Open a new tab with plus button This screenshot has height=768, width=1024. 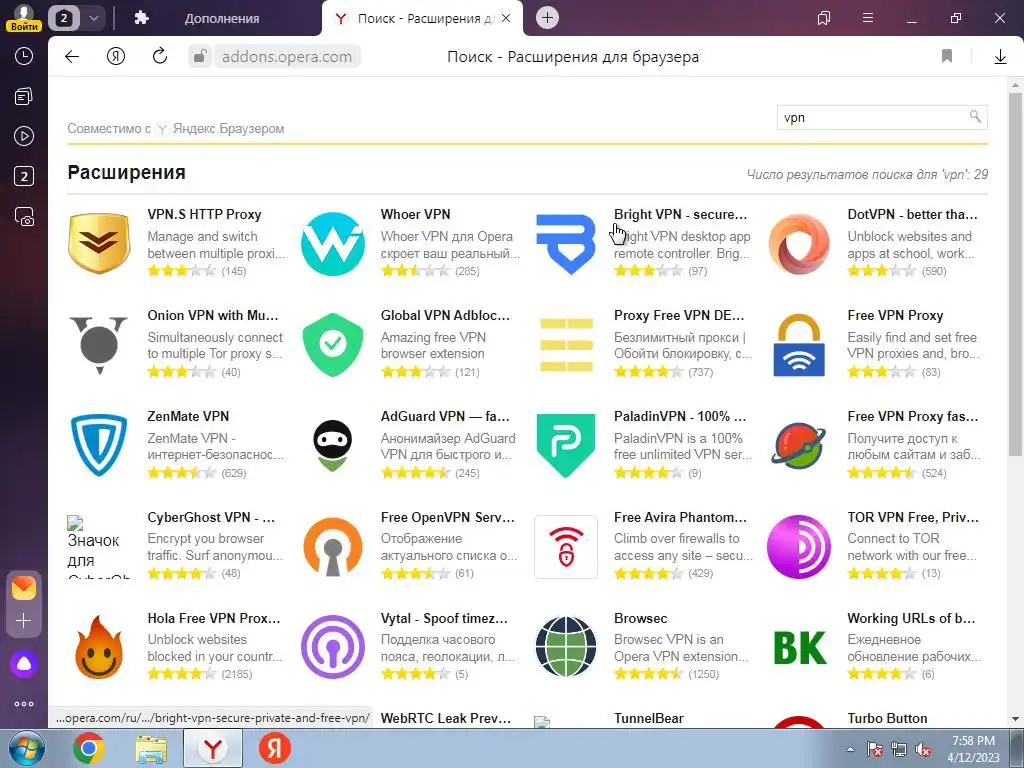click(x=547, y=18)
